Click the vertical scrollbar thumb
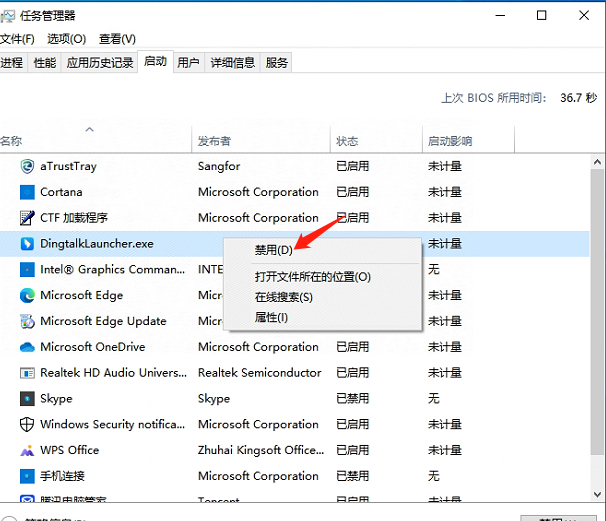 (597, 312)
